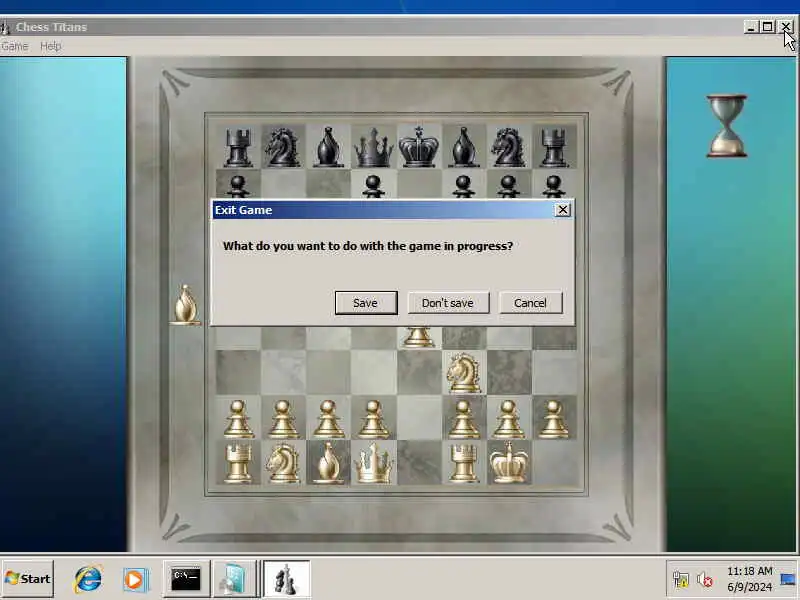The image size is (800, 600).
Task: Select the black knight beside the left rook
Action: point(283,147)
